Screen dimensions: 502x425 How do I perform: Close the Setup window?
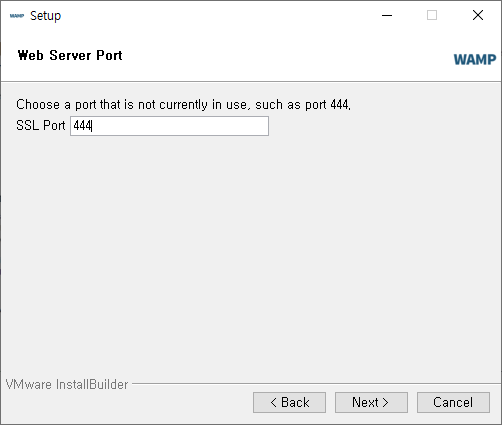(478, 15)
